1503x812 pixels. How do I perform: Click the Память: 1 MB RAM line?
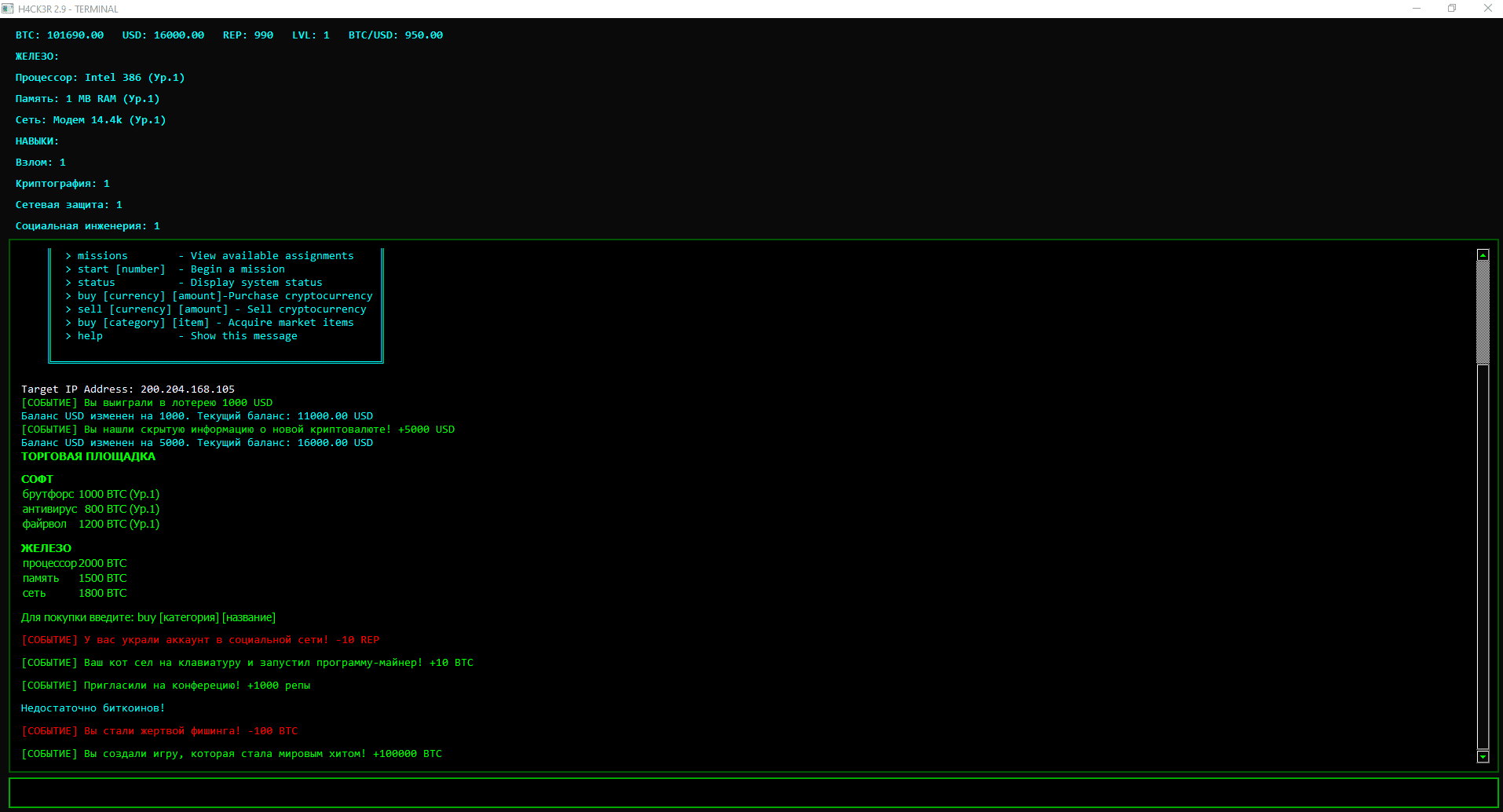88,99
